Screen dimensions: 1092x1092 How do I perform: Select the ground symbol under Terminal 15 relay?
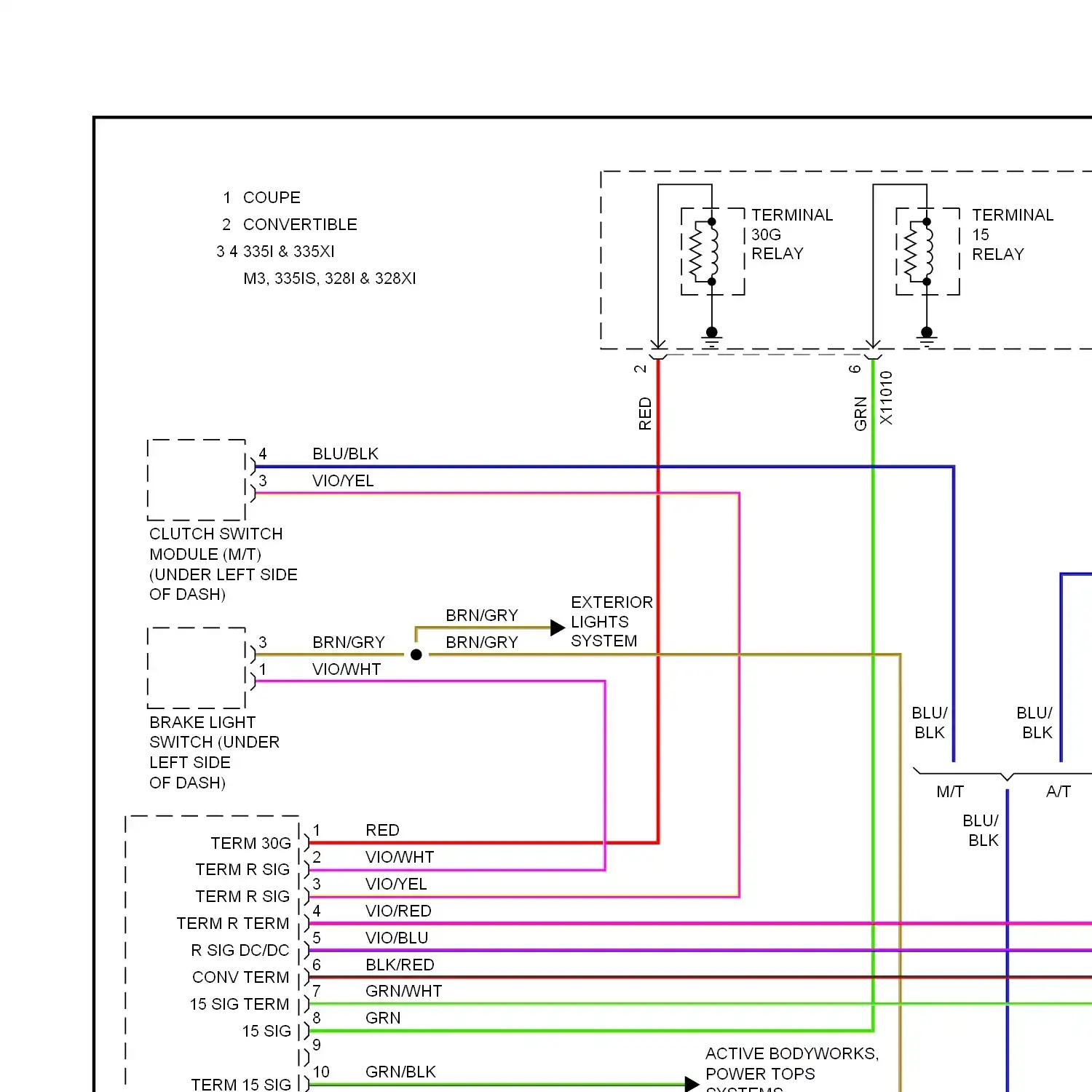point(927,337)
